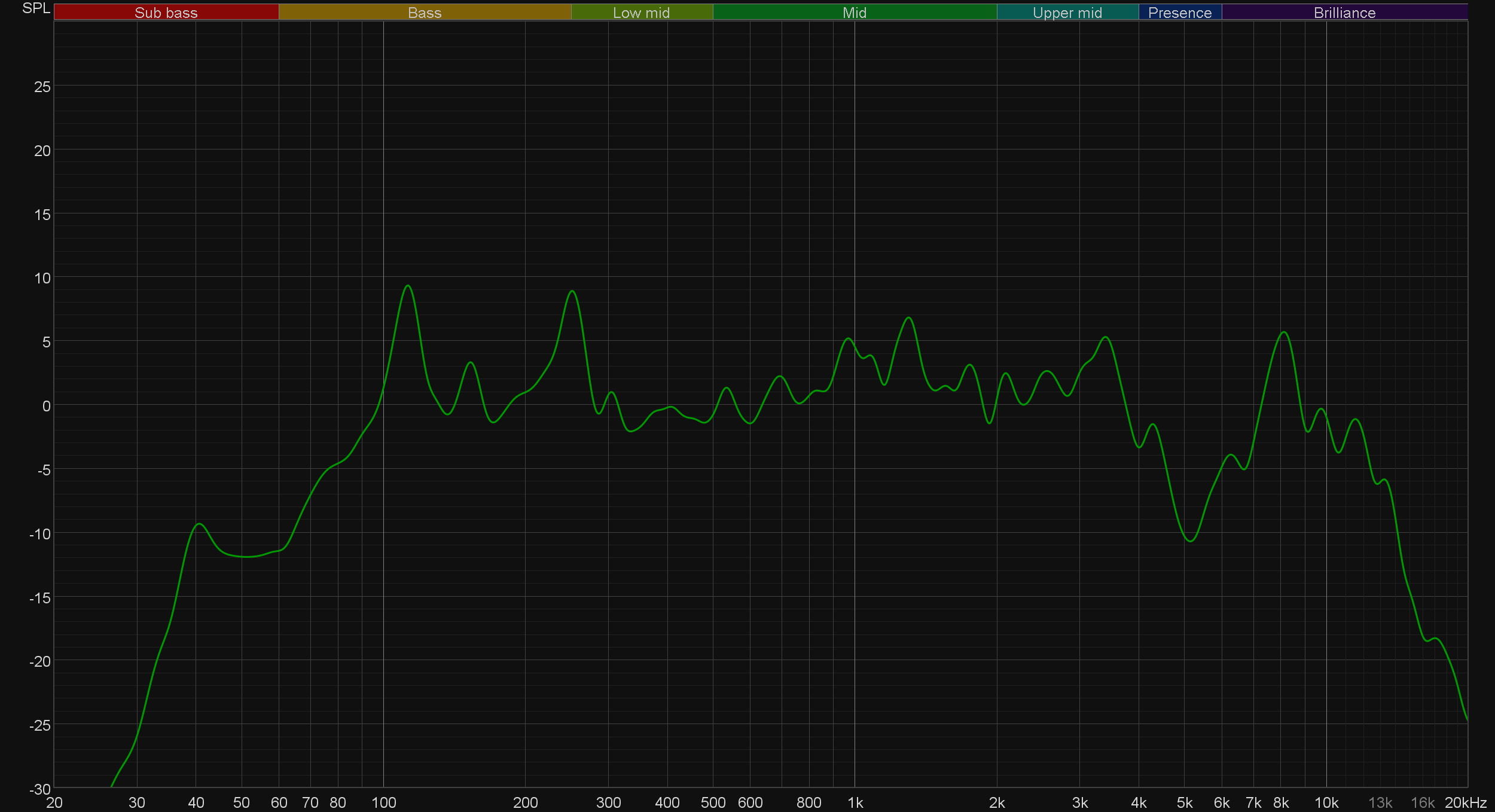Click the Upper mid band label
Image resolution: width=1495 pixels, height=812 pixels.
coord(1067,13)
